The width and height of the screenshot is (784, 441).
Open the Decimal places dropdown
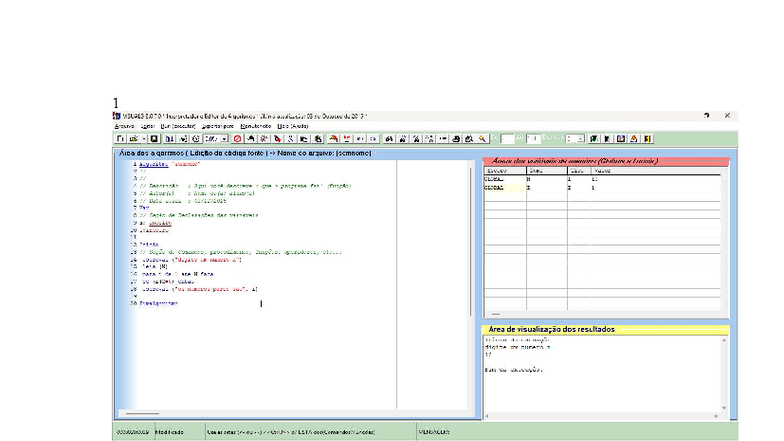(x=580, y=138)
